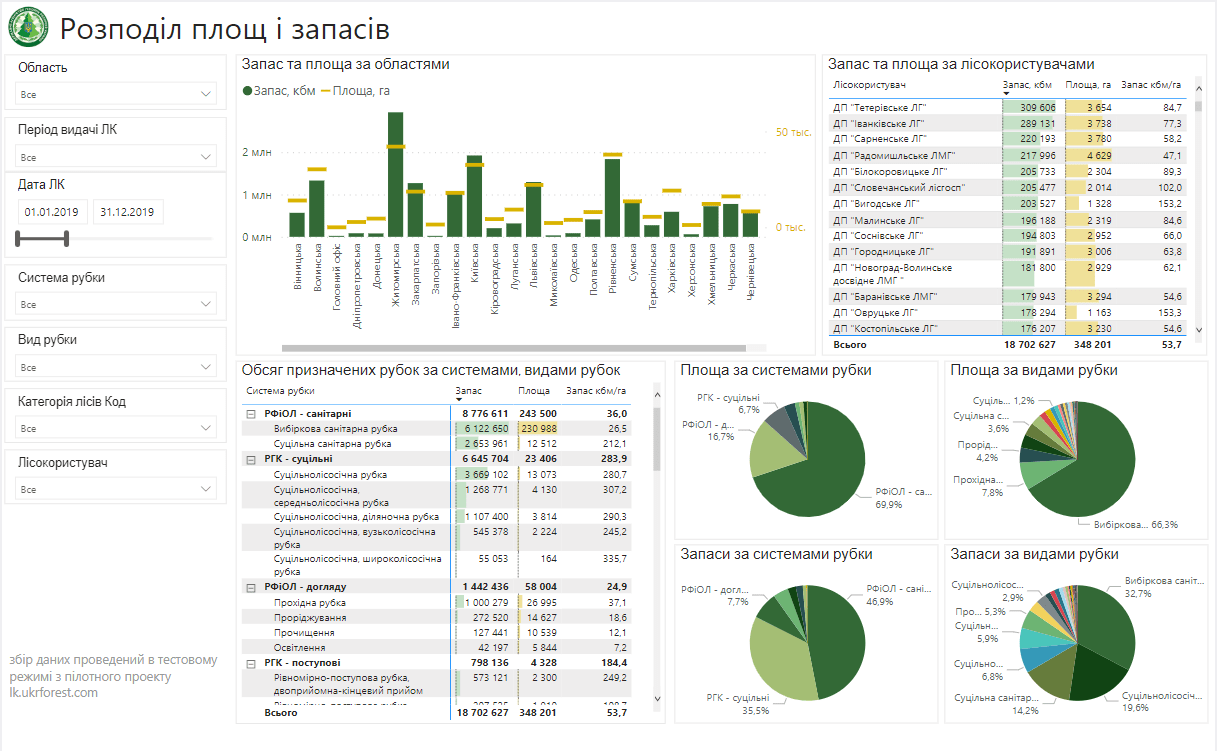Click the start date field 01.01.2019
The image size is (1217, 751).
52,212
